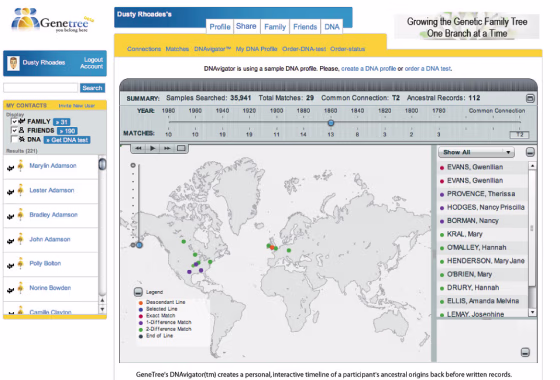This screenshot has height=380, width=560.
Task: Open Connections submenu item
Action: click(x=144, y=49)
